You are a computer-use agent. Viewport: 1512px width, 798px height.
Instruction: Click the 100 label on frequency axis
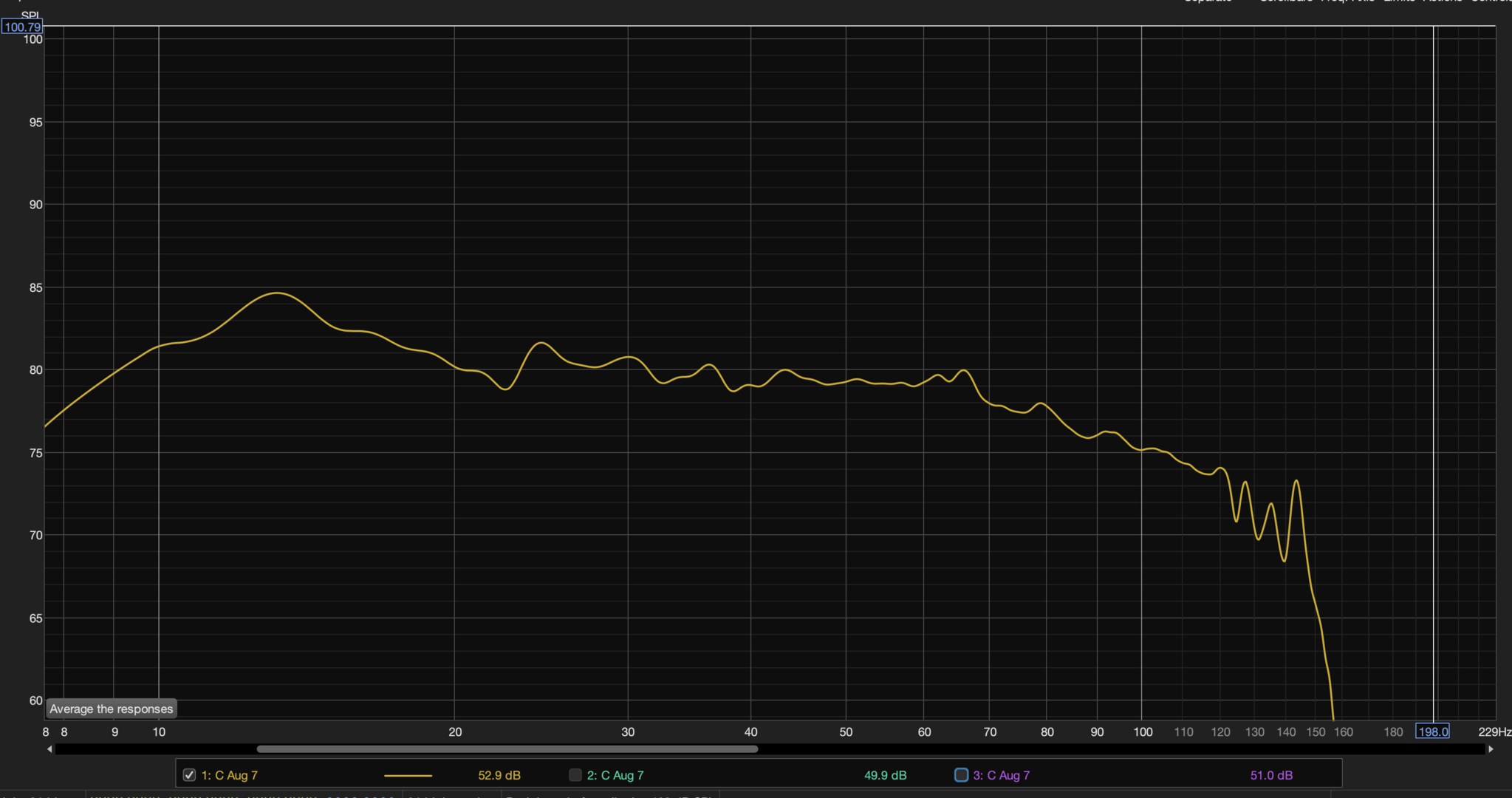point(1143,731)
